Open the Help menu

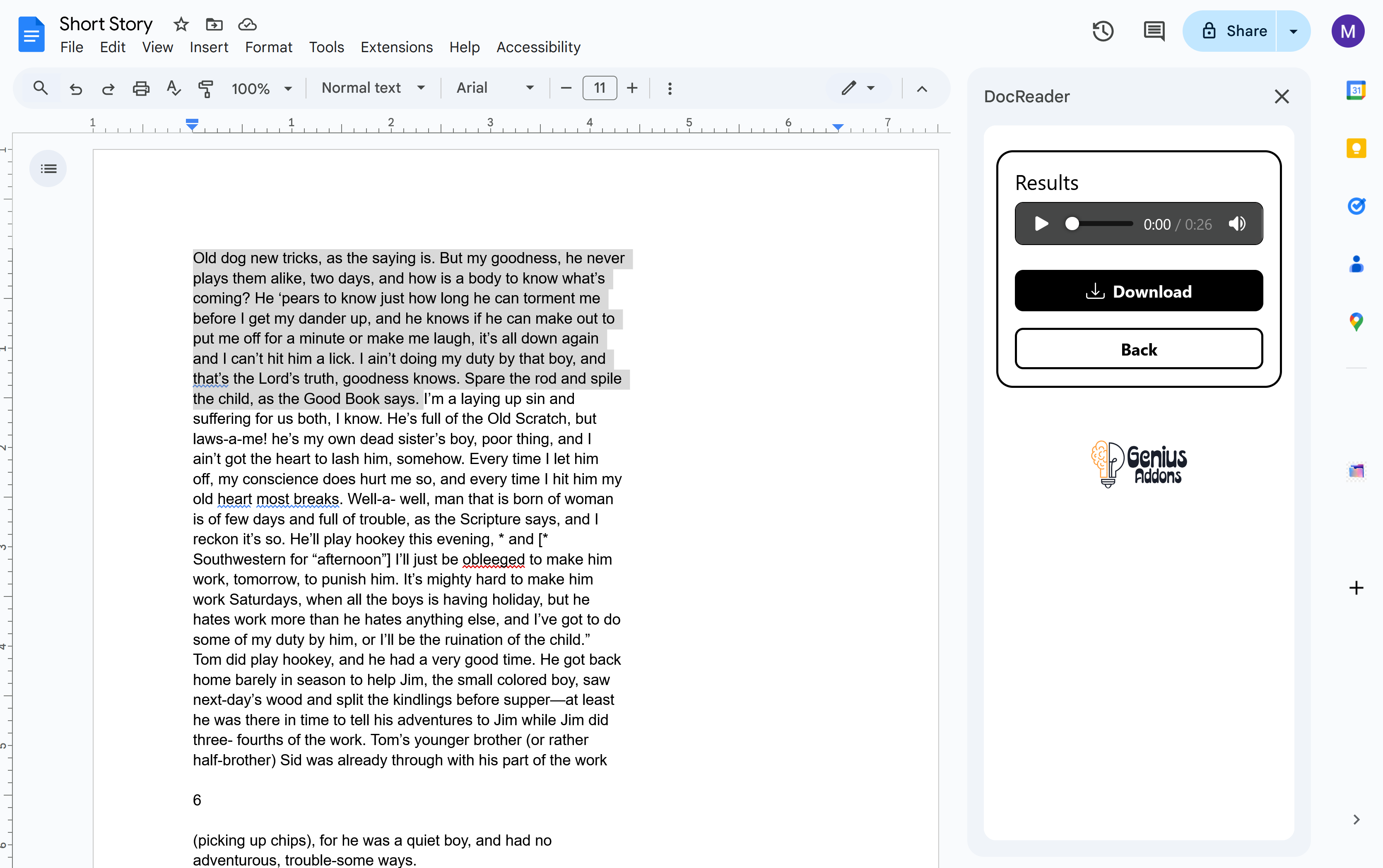465,47
